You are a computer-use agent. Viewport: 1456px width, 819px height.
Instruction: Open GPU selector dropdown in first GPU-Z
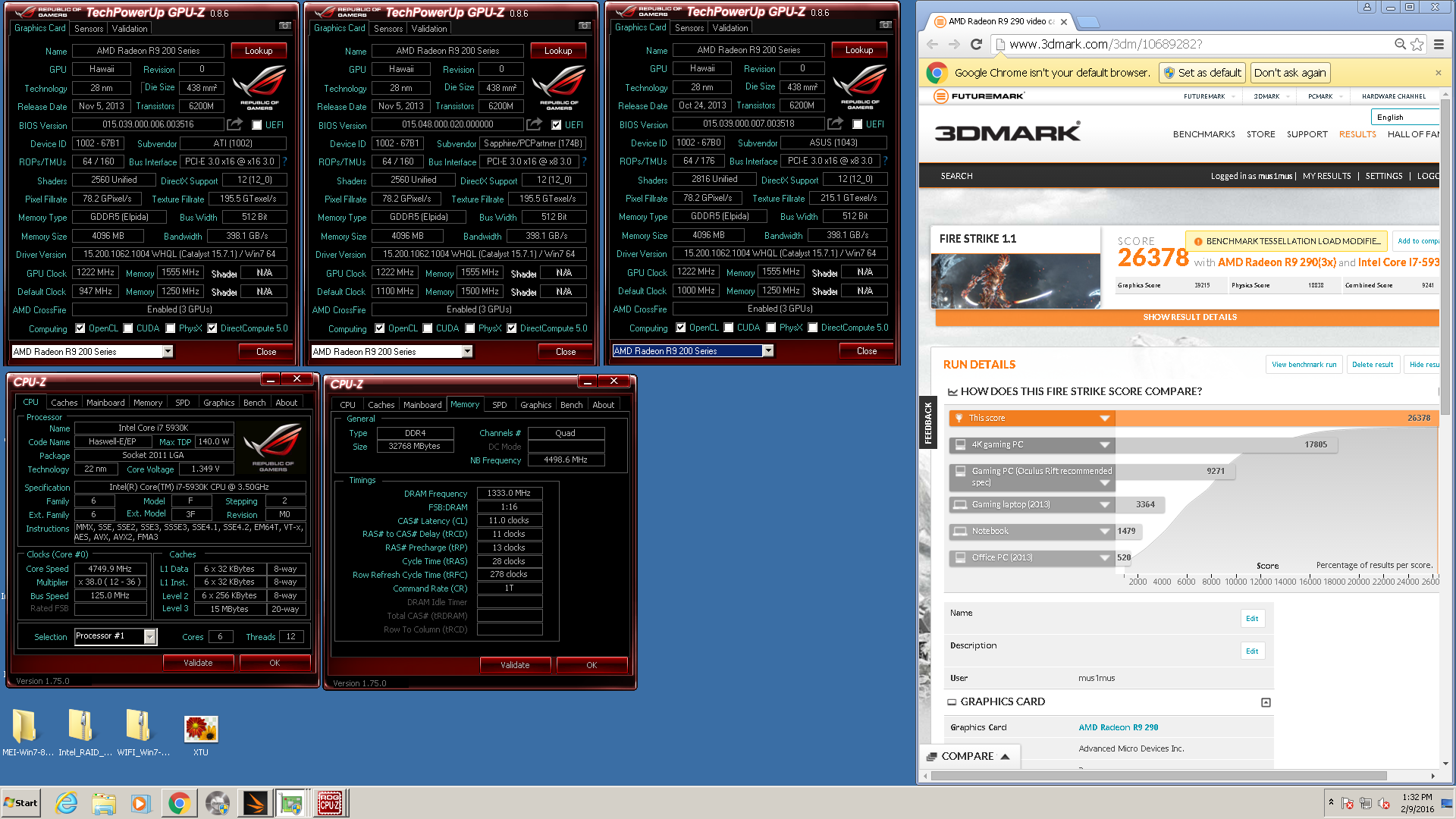pos(168,351)
